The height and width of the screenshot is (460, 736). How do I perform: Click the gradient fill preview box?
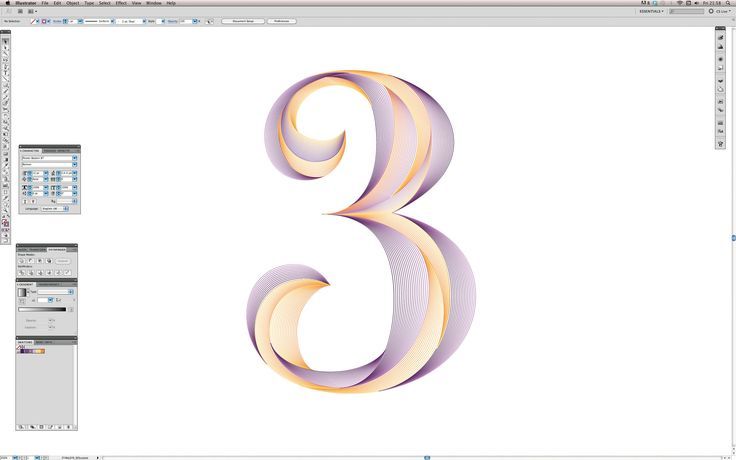tap(22, 292)
